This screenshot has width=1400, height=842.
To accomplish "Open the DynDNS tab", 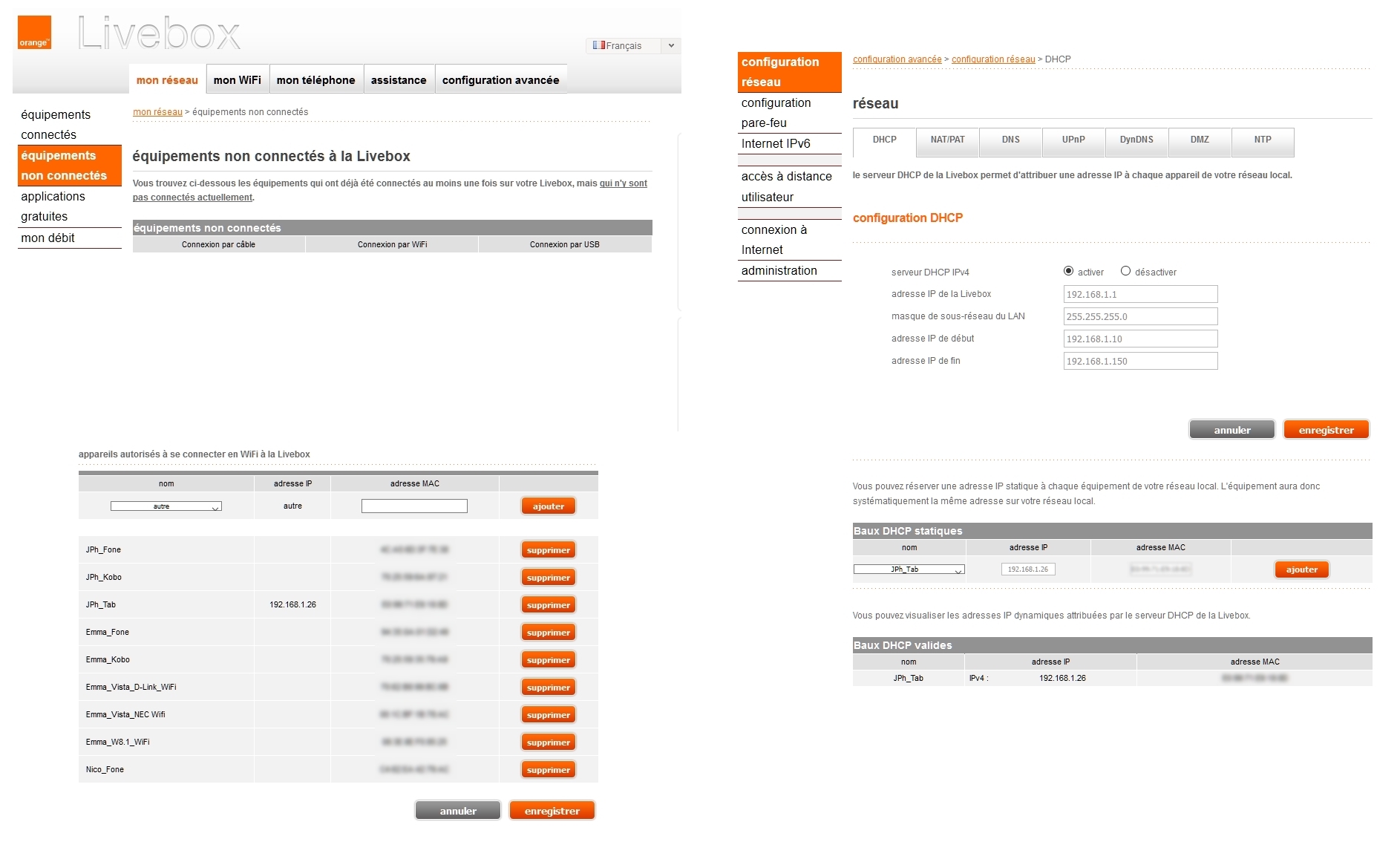I will (x=1136, y=140).
